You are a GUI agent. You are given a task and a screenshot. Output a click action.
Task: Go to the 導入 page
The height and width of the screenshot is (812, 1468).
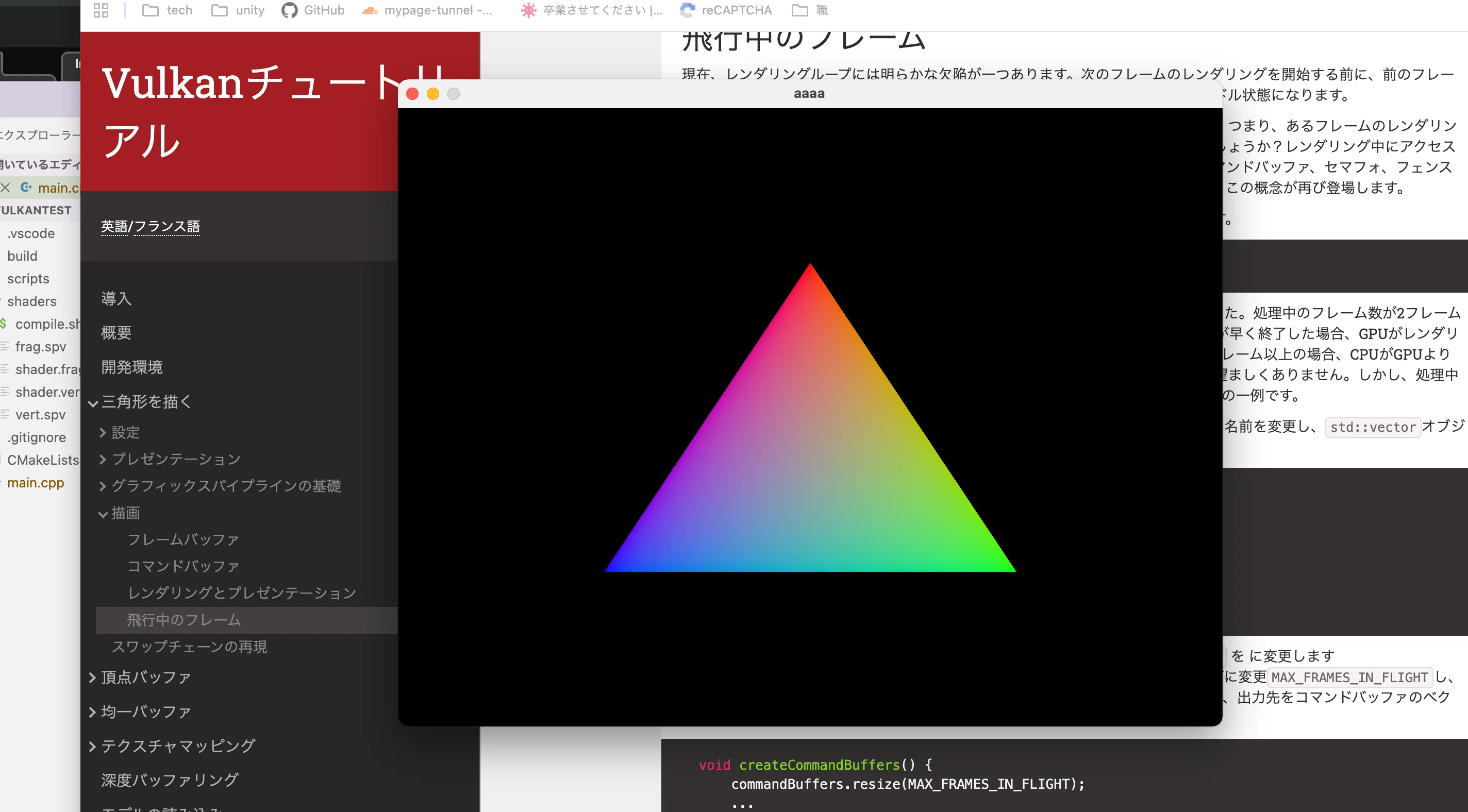(x=116, y=299)
